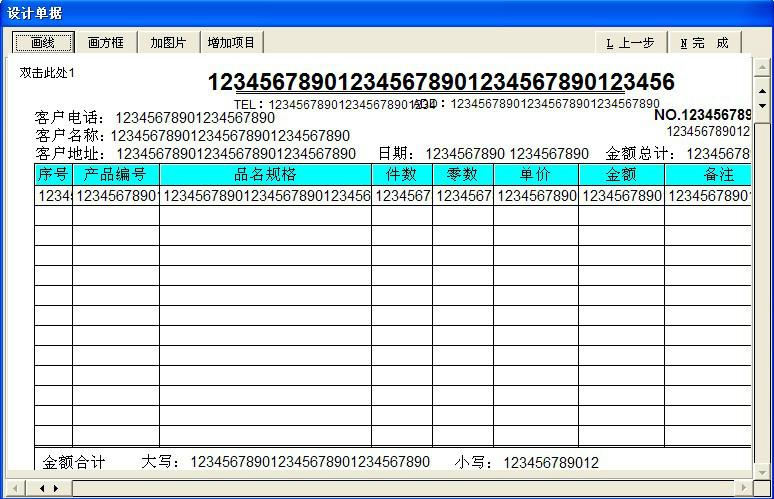The height and width of the screenshot is (499, 774).
Task: Click the 加图片 add picture button
Action: (168, 42)
